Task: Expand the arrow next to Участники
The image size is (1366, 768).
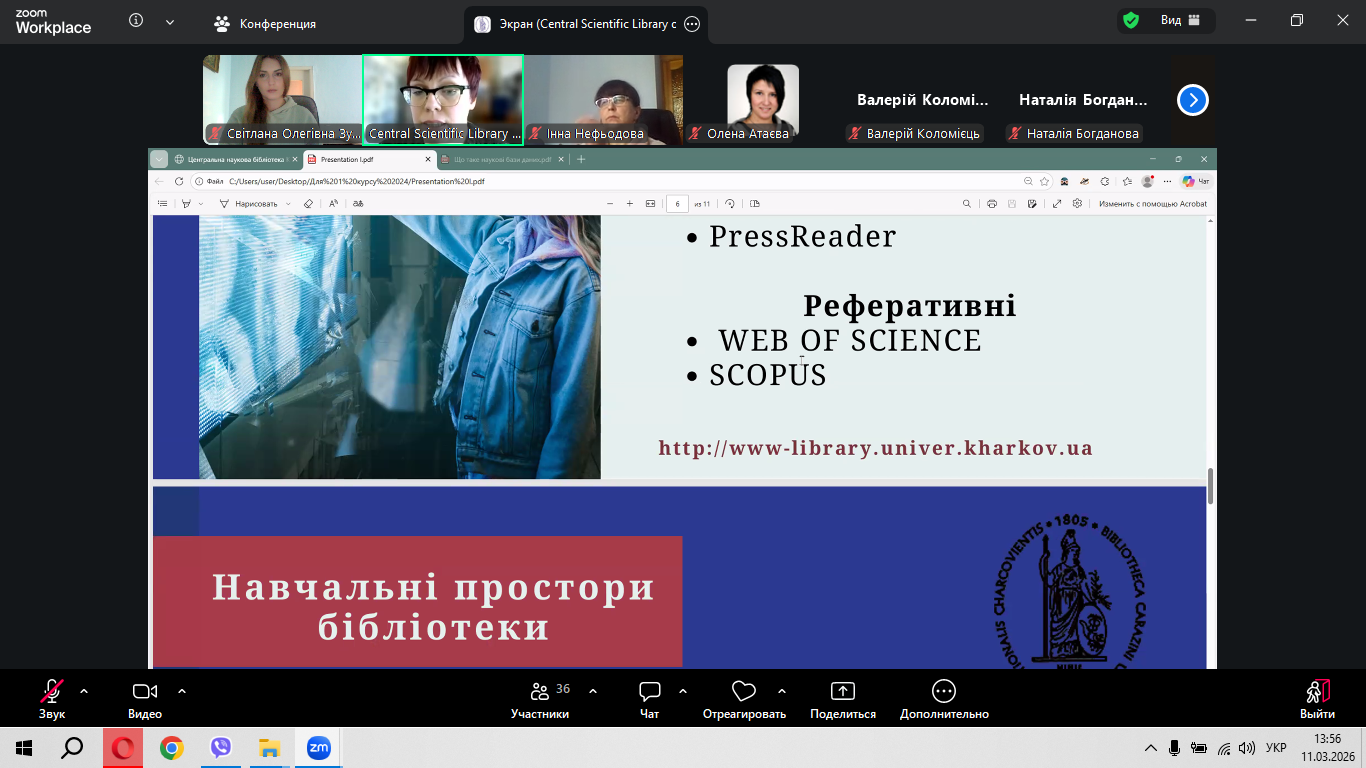Action: (593, 690)
